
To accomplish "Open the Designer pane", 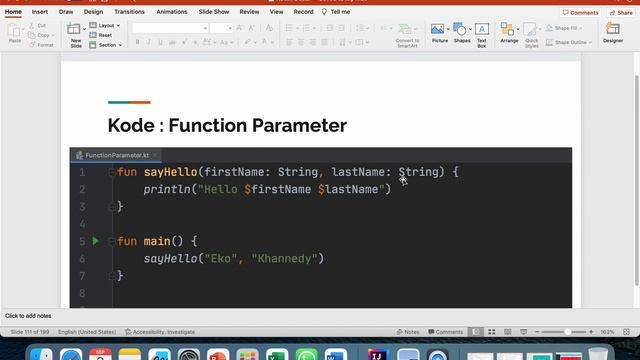I will [x=613, y=33].
